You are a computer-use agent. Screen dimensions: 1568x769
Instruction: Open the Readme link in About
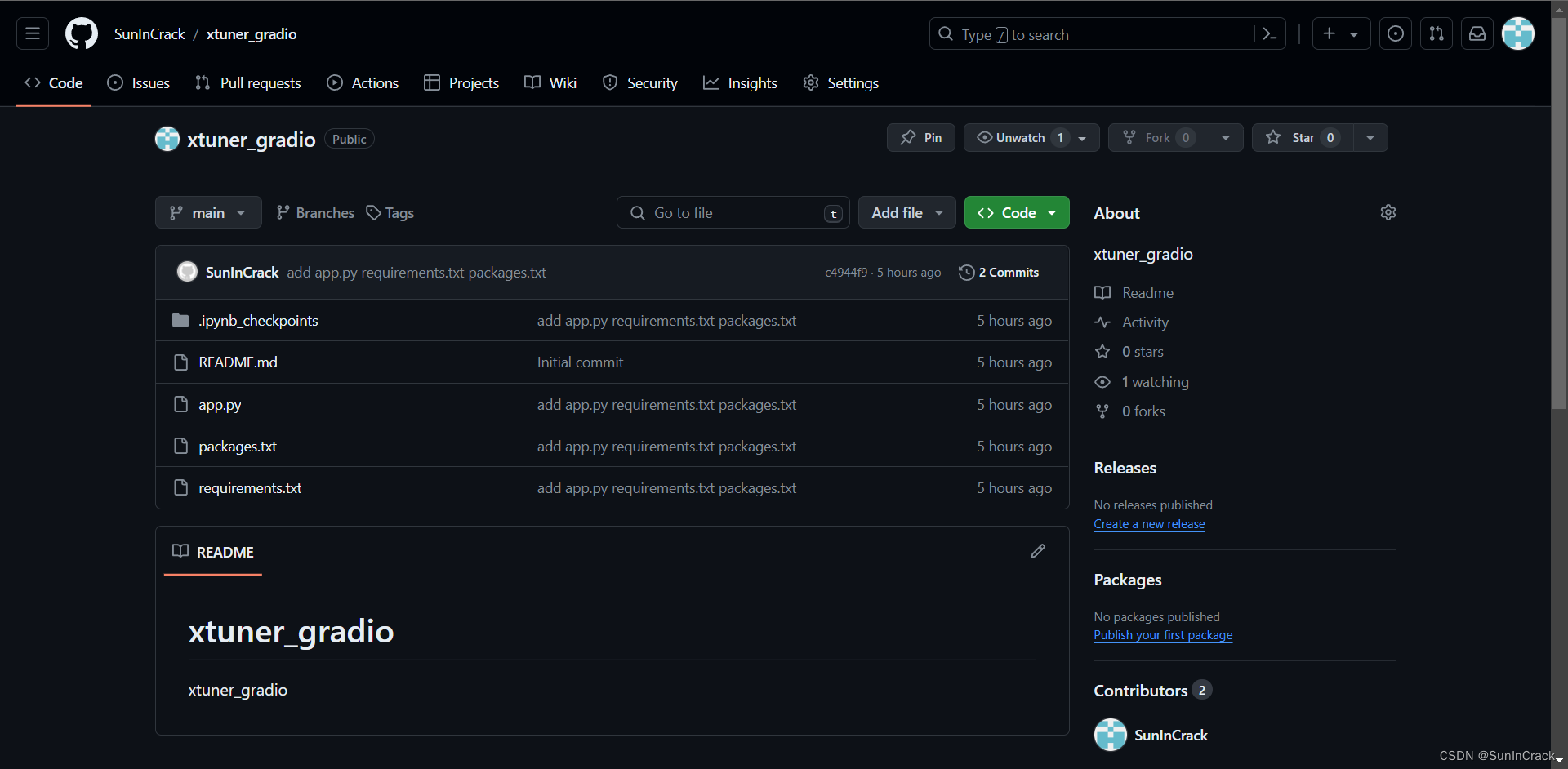pyautogui.click(x=1134, y=292)
